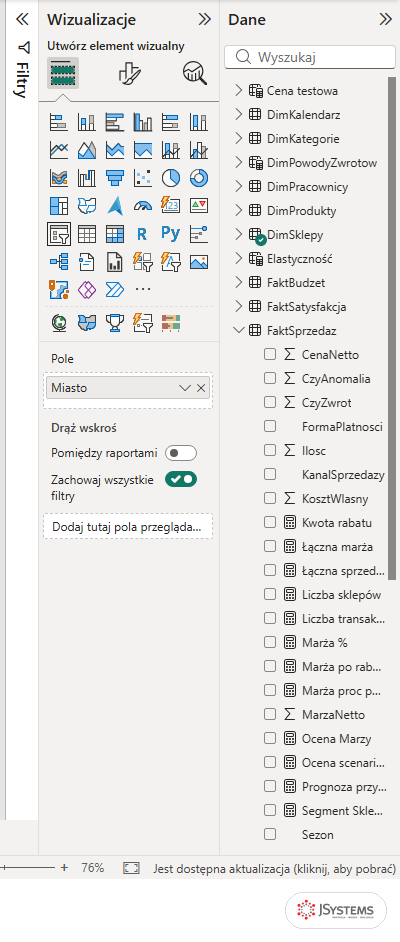Select the 100% stacked column chart visual
The width and height of the screenshot is (400, 942).
click(x=199, y=122)
